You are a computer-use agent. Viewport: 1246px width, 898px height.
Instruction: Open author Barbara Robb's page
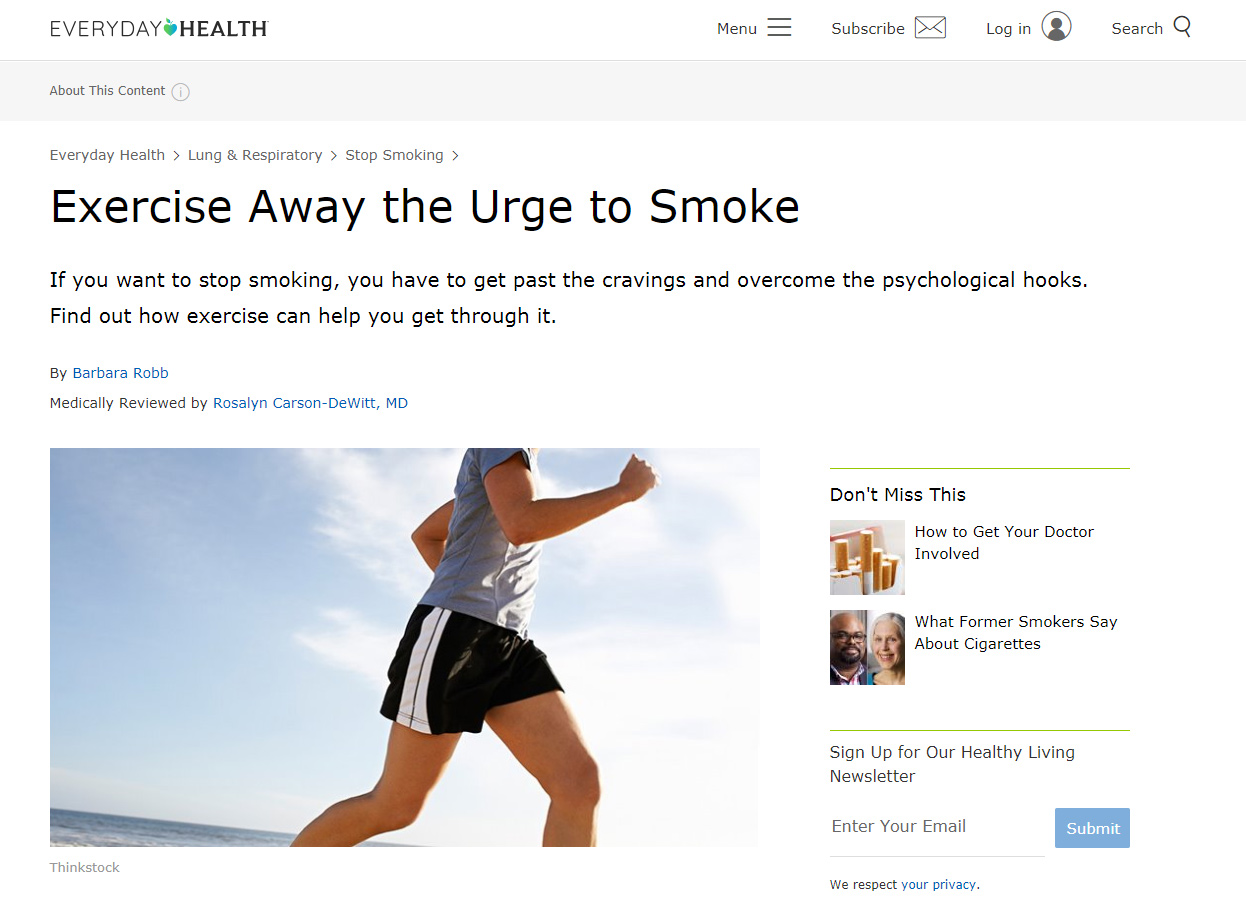coord(120,373)
